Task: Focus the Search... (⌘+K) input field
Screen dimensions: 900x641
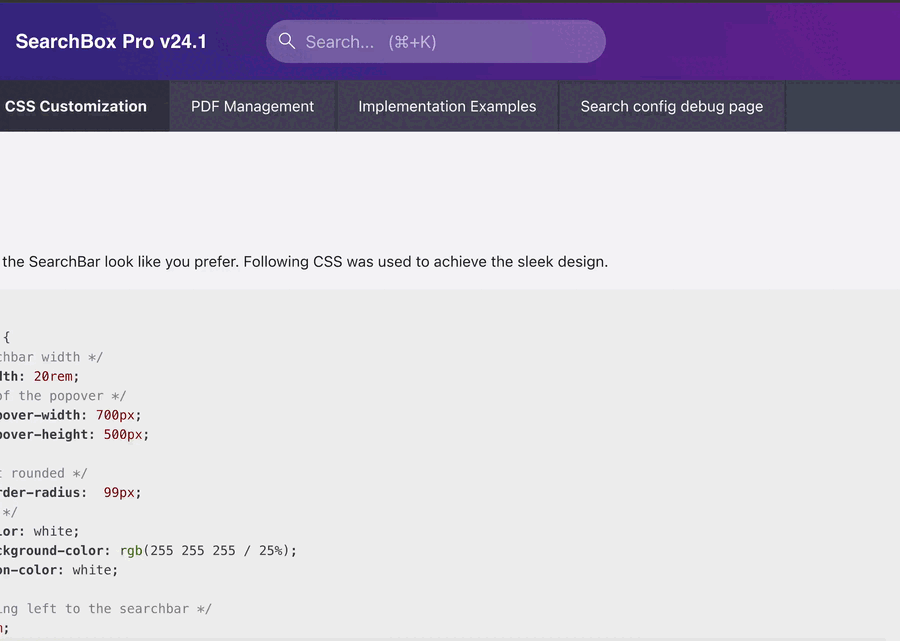Action: pyautogui.click(x=436, y=41)
